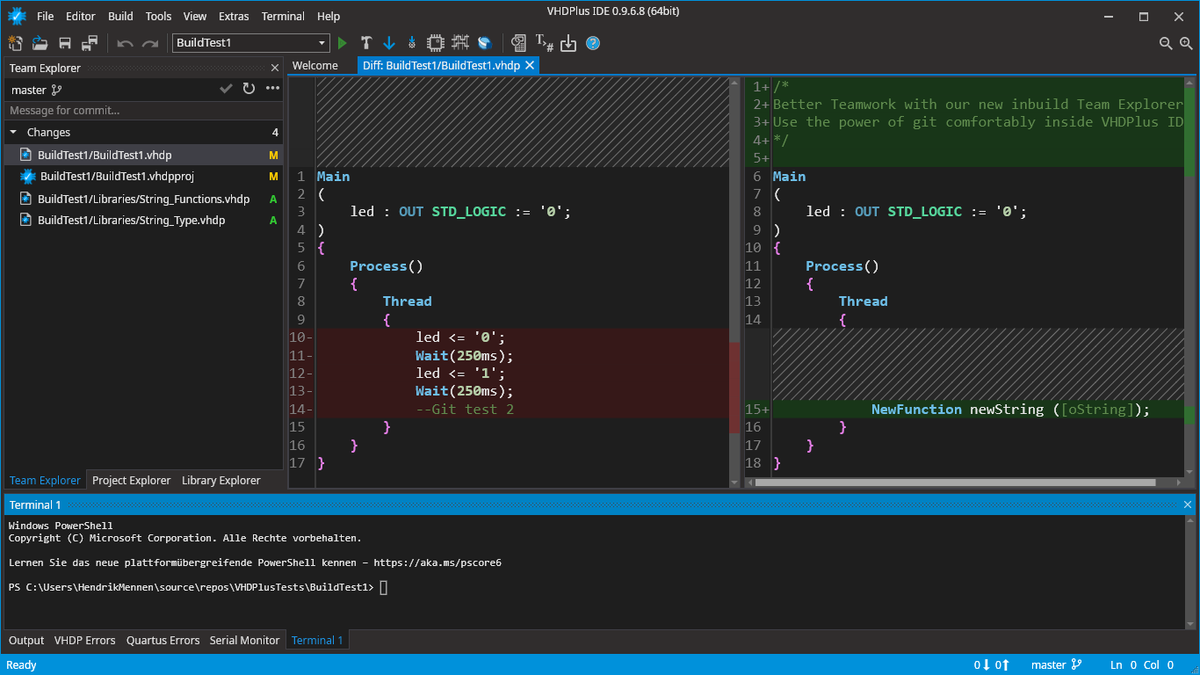Click the PowerShell prompt line in terminal
The height and width of the screenshot is (675, 1200).
click(197, 587)
